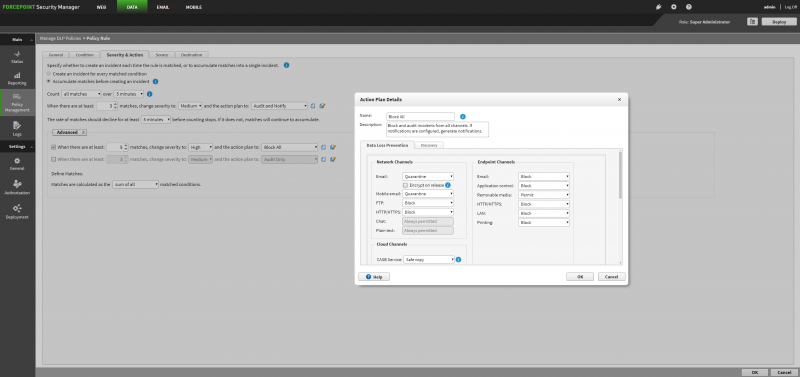The image size is (800, 377).
Task: Click info icon next to 5 minutes count dropdown
Action: pyautogui.click(x=149, y=94)
